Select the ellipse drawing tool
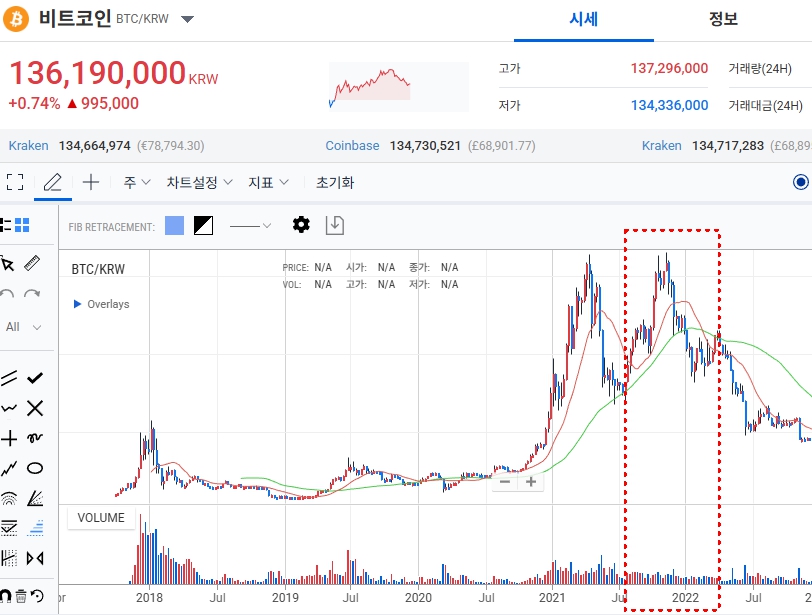This screenshot has width=812, height=615. [x=35, y=467]
